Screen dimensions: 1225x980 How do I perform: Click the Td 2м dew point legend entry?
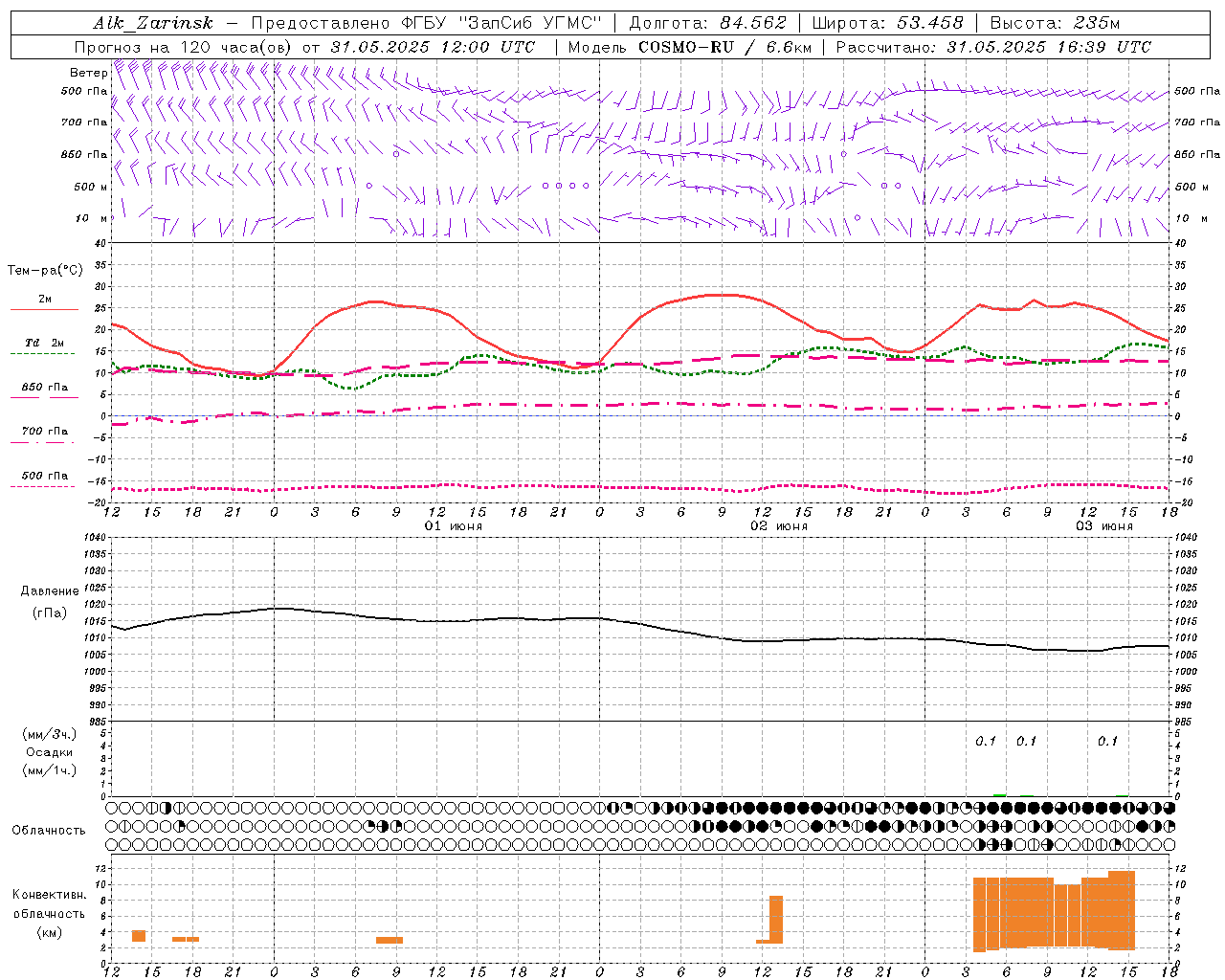point(44,345)
